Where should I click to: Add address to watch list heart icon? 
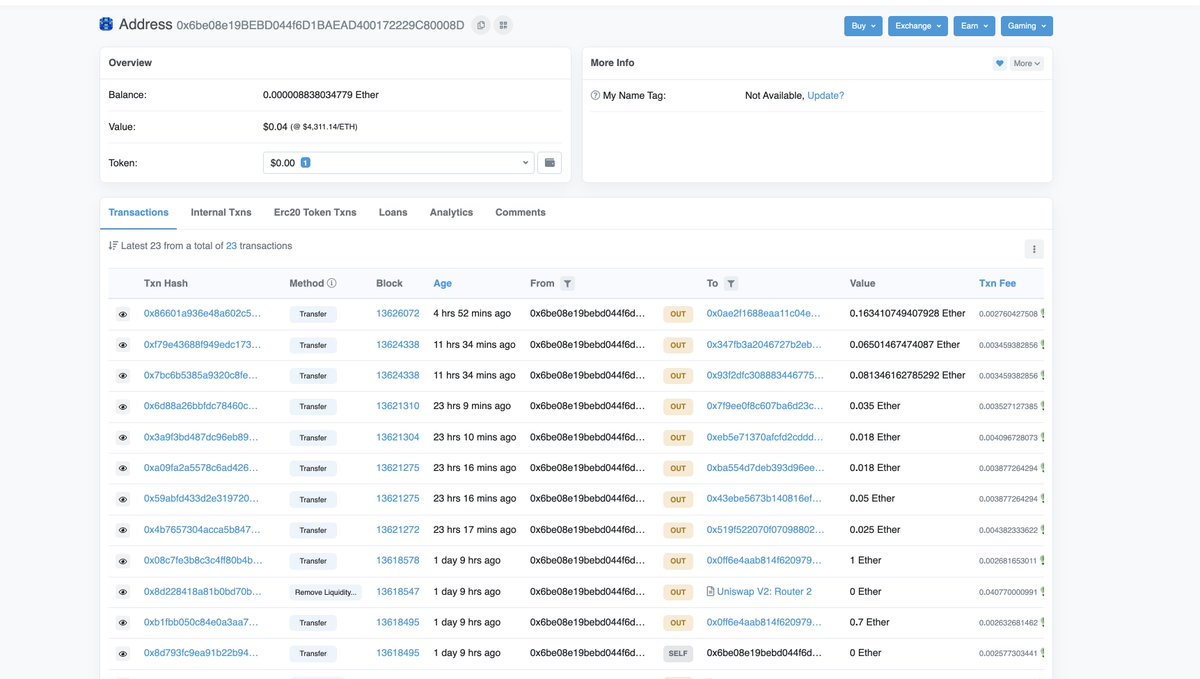999,63
